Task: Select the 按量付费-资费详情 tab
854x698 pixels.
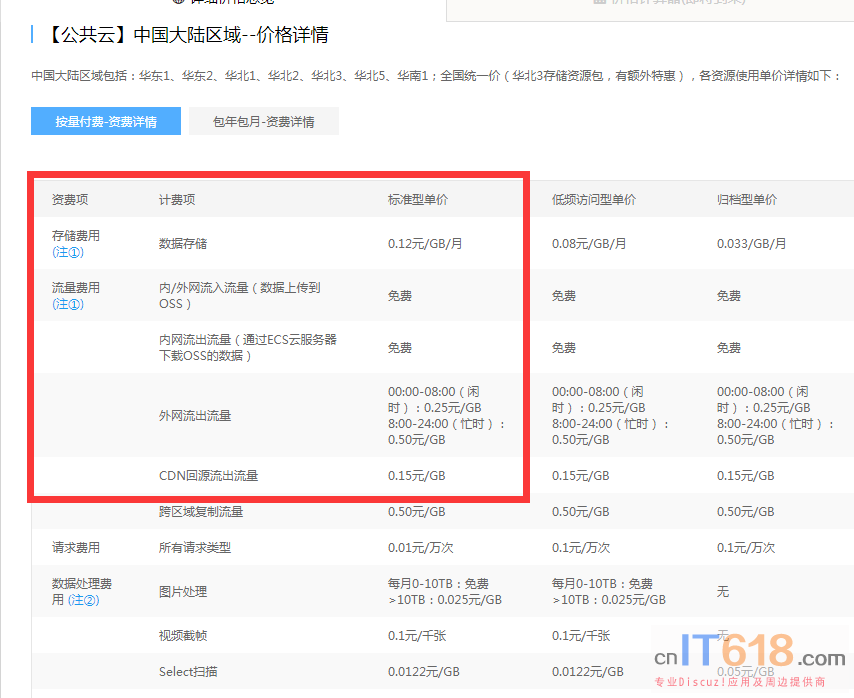Action: coord(106,121)
